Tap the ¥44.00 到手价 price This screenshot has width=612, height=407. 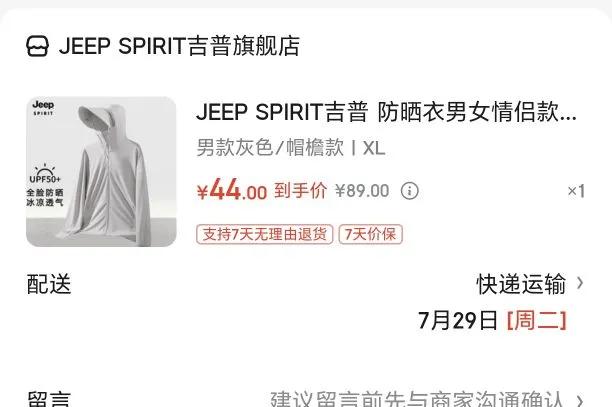262,190
